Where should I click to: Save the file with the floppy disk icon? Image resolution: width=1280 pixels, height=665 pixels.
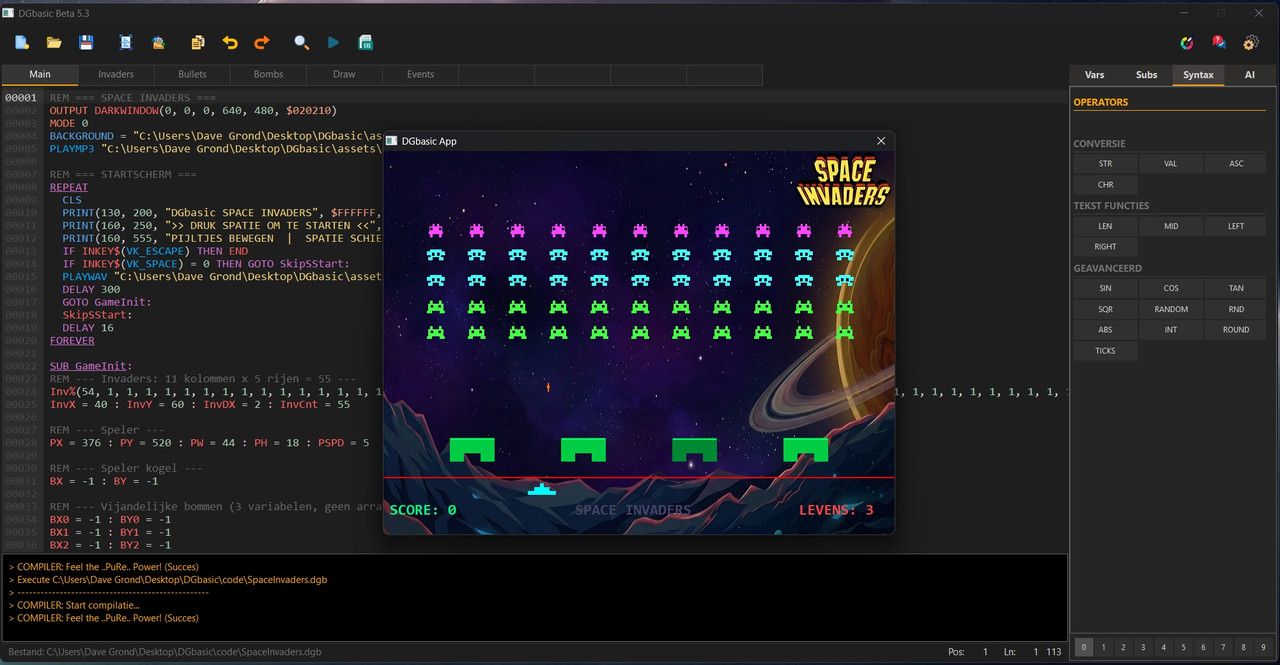[86, 43]
